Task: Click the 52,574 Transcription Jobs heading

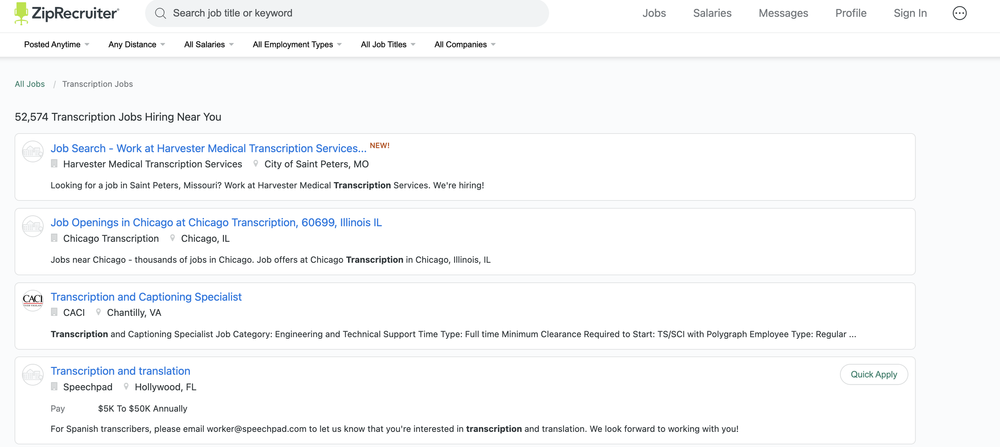Action: (118, 117)
